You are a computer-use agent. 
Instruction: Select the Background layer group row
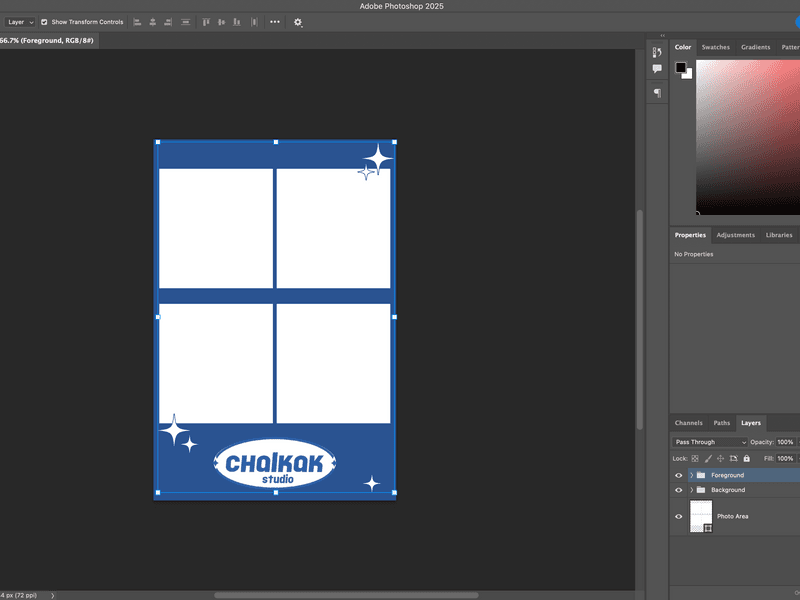[x=735, y=490]
